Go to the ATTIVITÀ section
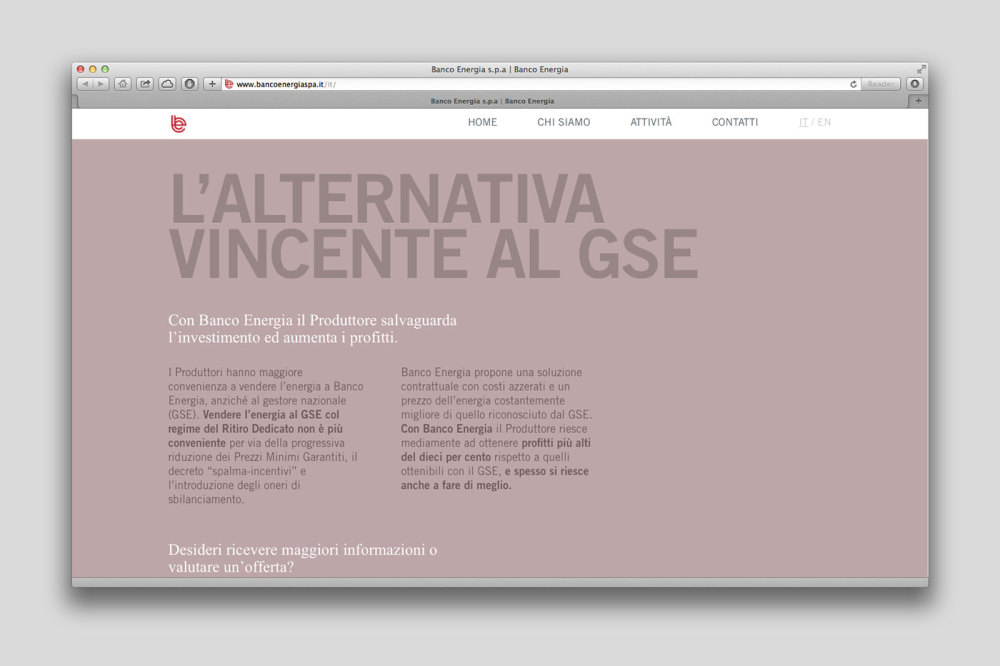Viewport: 1000px width, 666px height. pos(651,122)
